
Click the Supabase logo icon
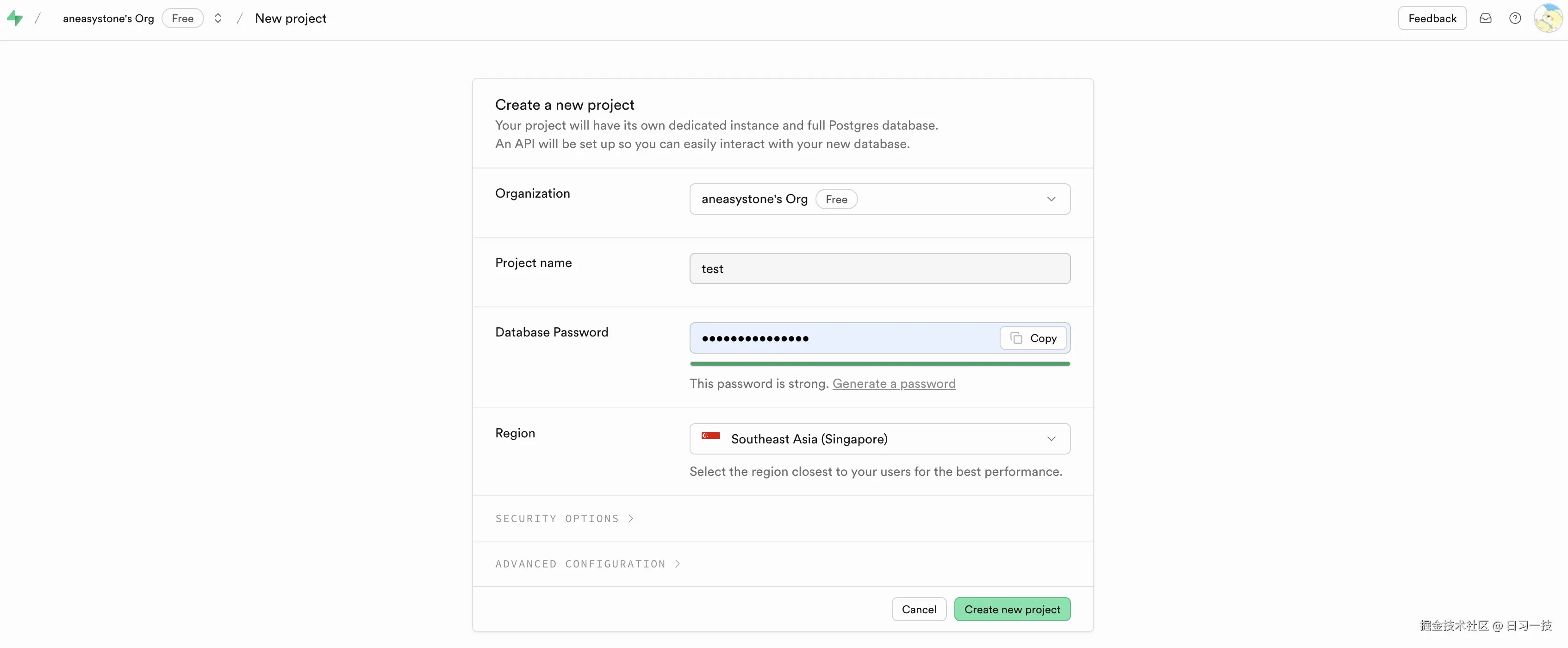tap(15, 18)
